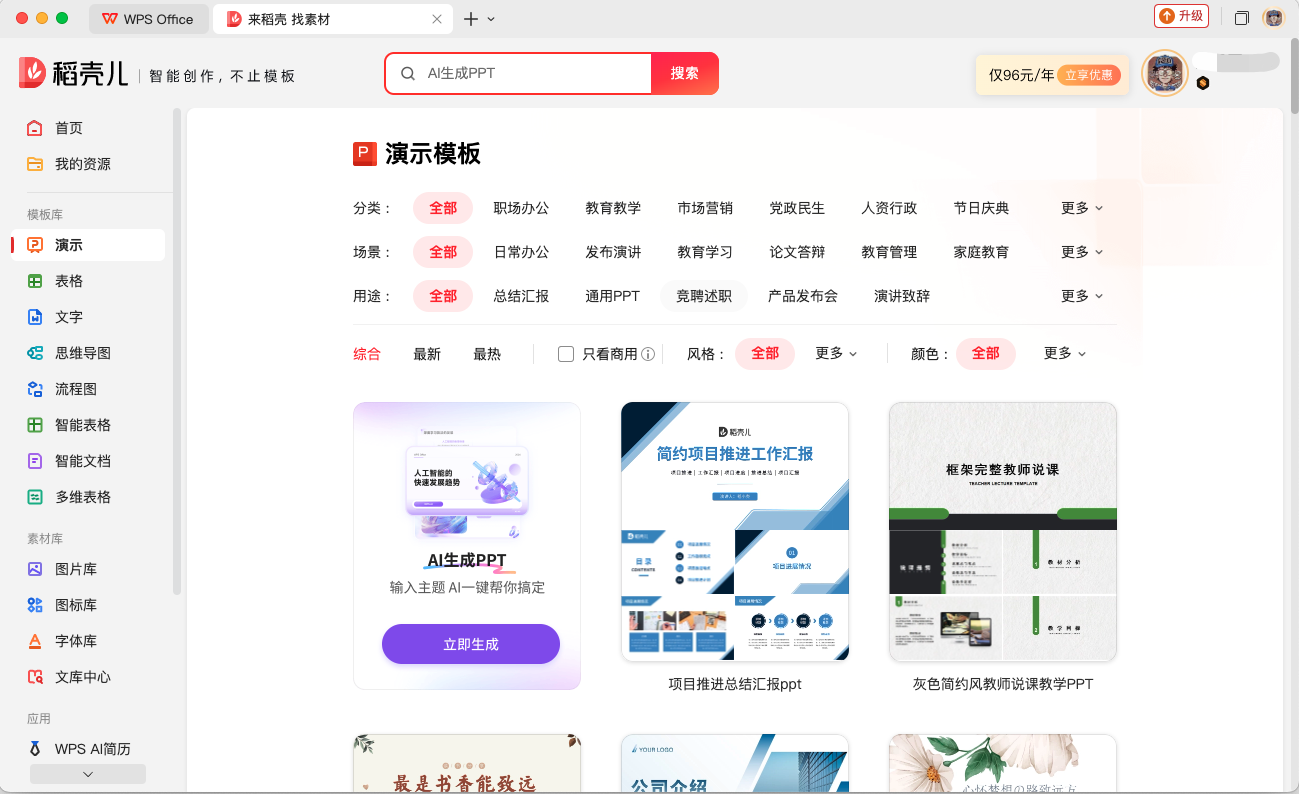Expand 更多 in the 分类 row
1299x794 pixels.
[1082, 208]
